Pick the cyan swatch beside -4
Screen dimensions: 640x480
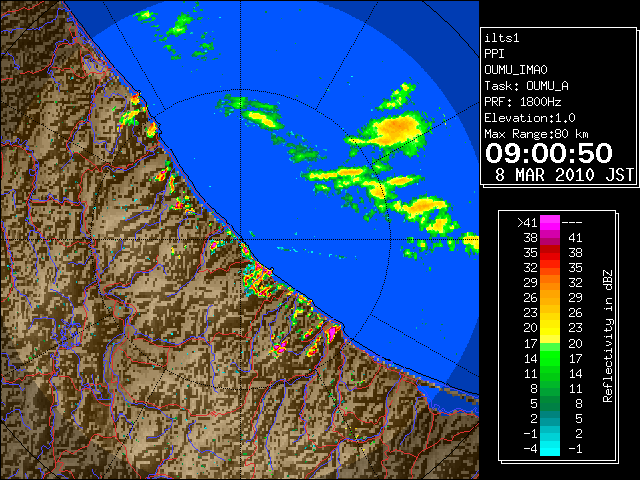pos(550,449)
